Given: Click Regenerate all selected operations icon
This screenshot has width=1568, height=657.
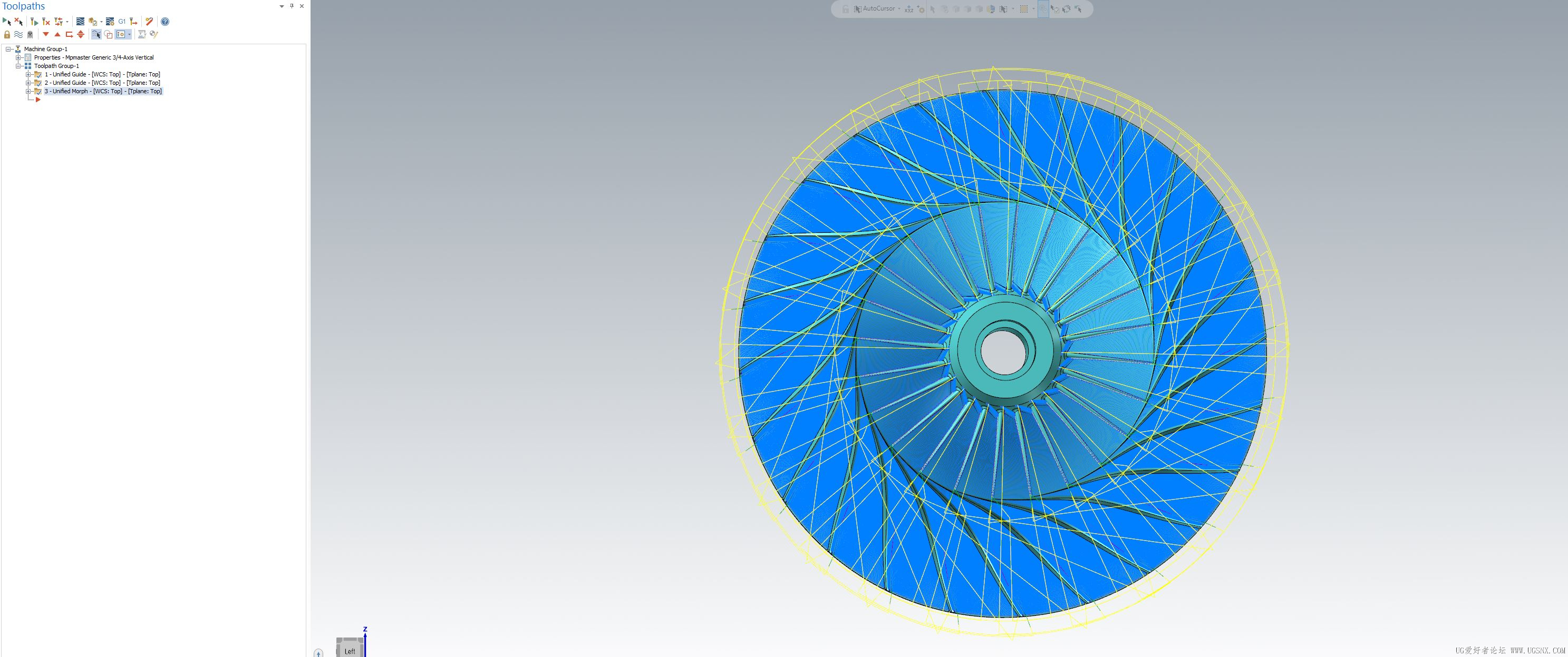Looking at the screenshot, I should [34, 21].
